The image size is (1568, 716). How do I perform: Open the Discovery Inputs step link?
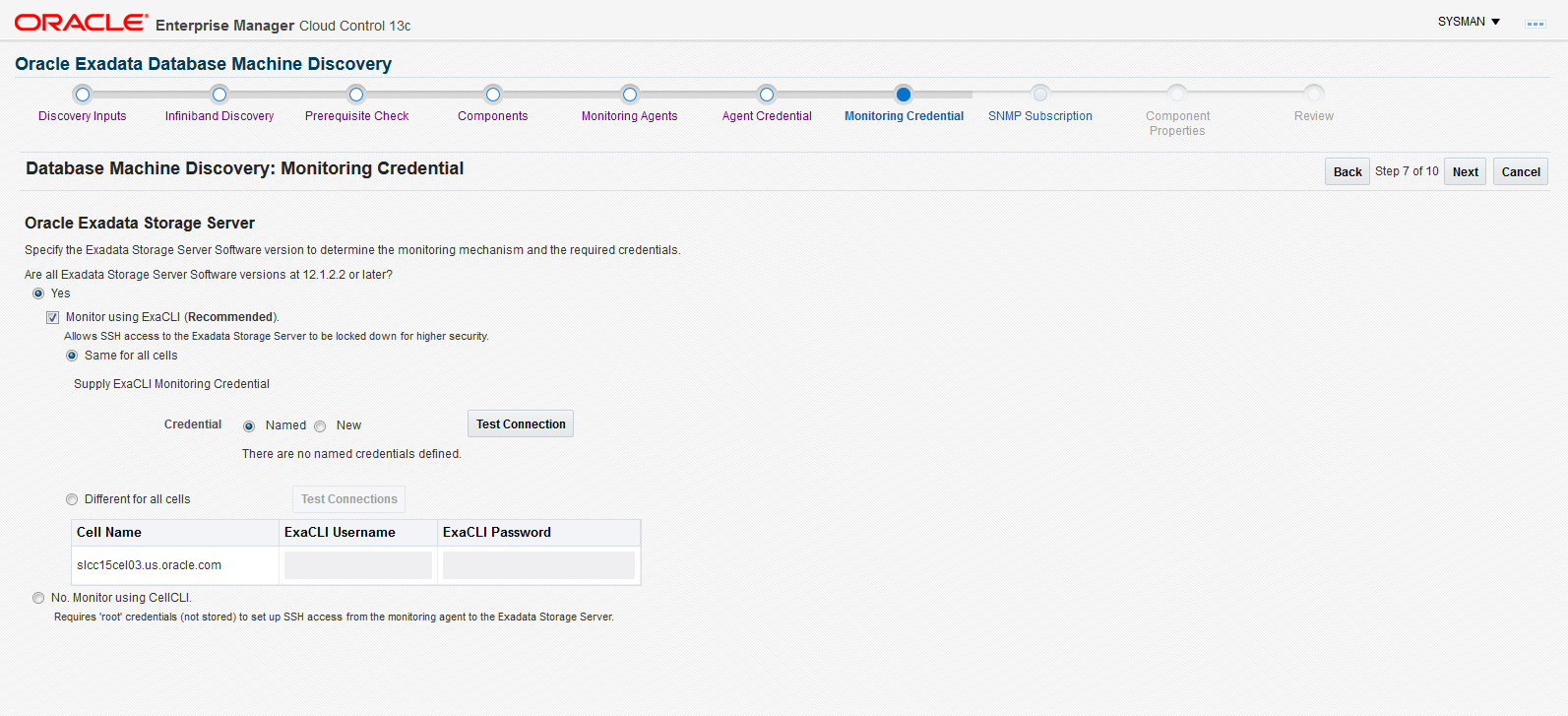click(83, 116)
